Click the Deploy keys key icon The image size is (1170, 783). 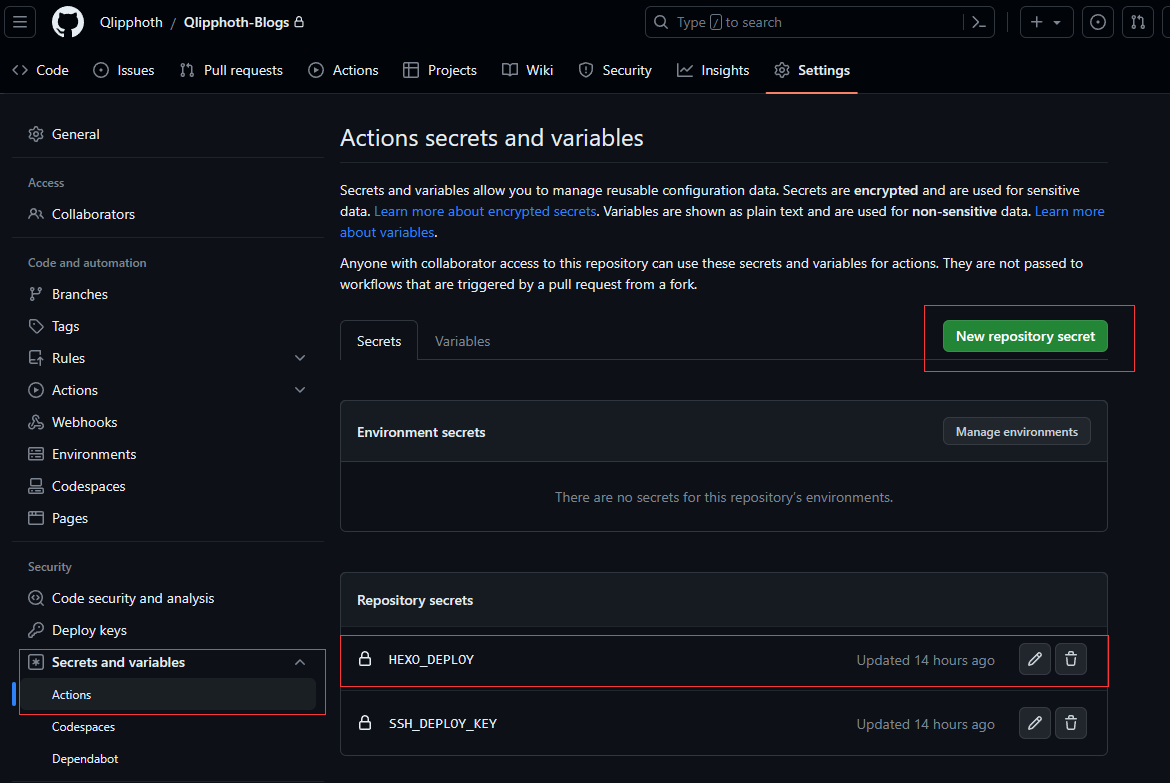point(36,631)
